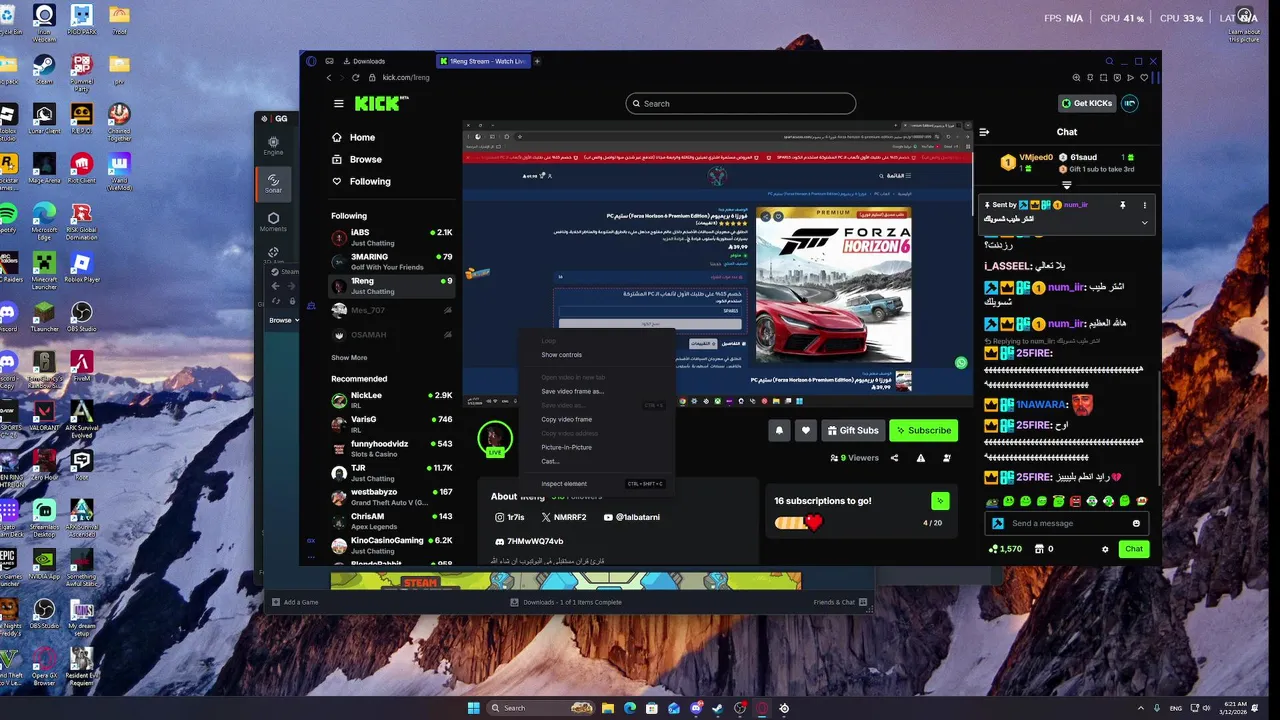Open 1r7is Instagram link
Viewport: 1280px width, 720px height.
[x=509, y=517]
